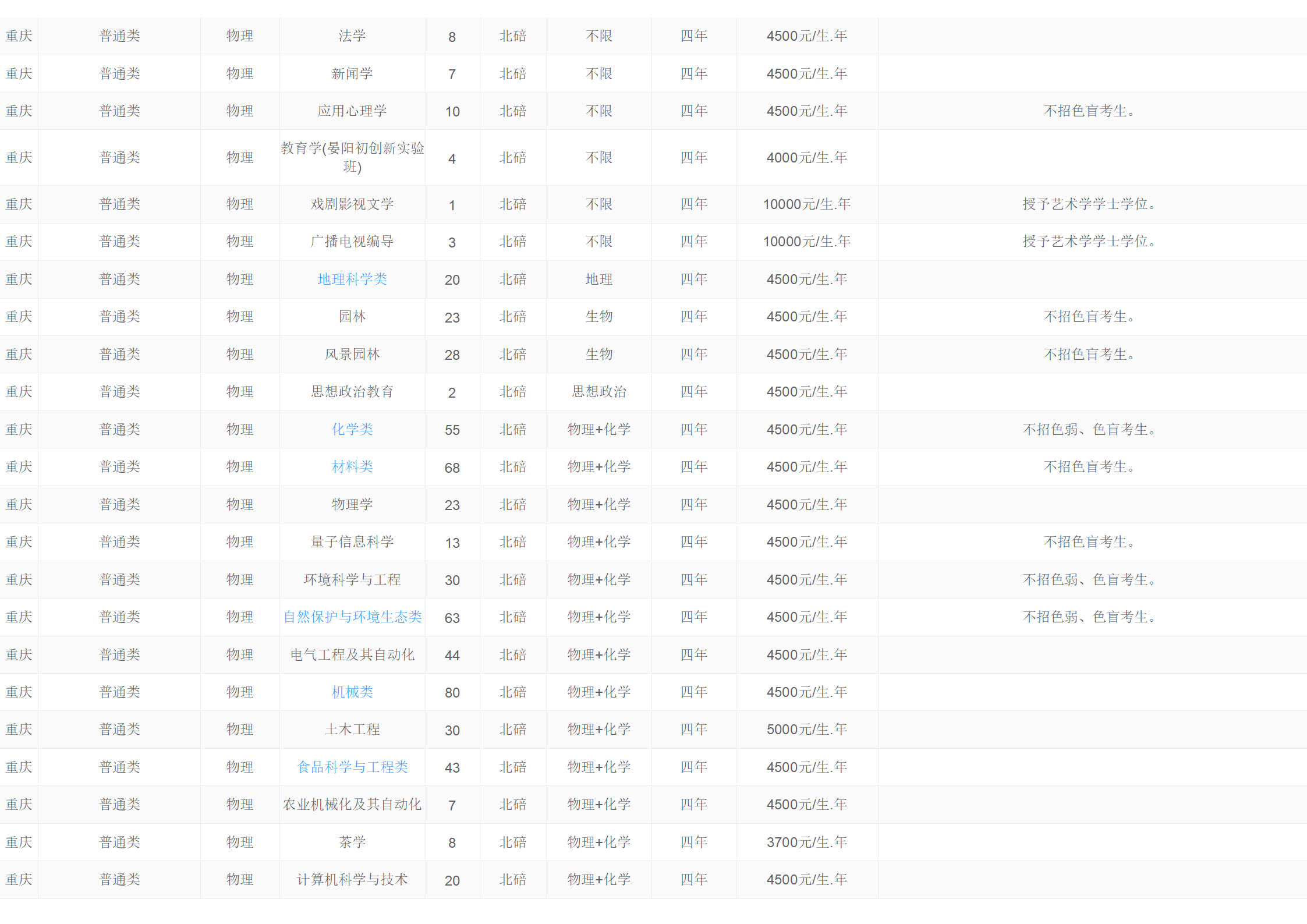The image size is (1307, 924).
Task: Click the 土木工程 5000元 tuition cell
Action: pyautogui.click(x=806, y=730)
